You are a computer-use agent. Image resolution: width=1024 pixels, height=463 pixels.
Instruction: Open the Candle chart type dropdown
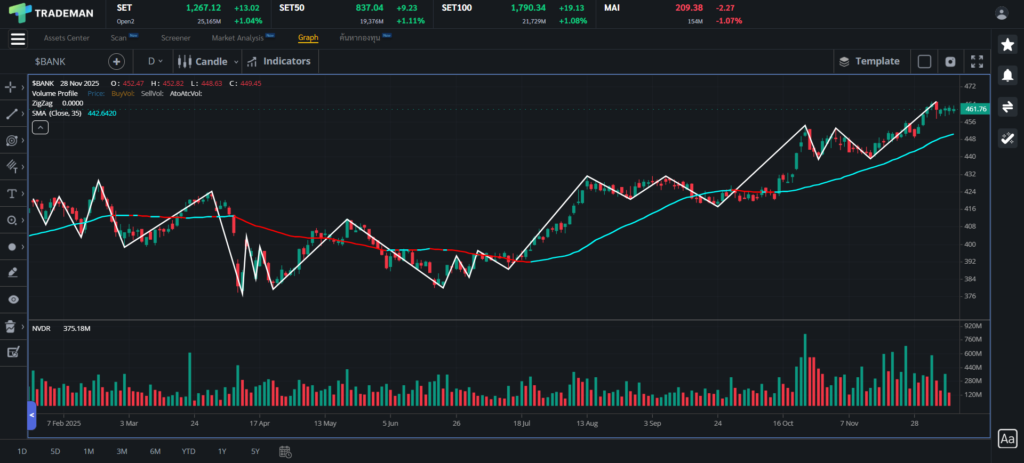[208, 61]
